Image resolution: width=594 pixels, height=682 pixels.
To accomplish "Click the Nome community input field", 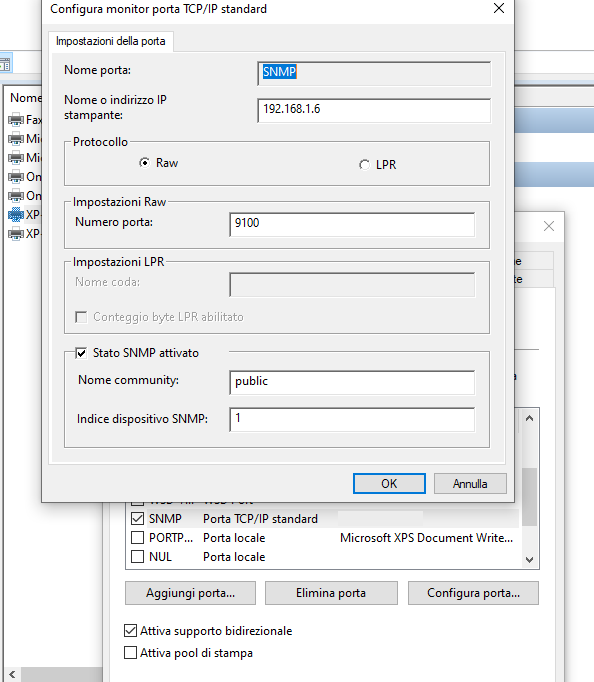I will 352,382.
